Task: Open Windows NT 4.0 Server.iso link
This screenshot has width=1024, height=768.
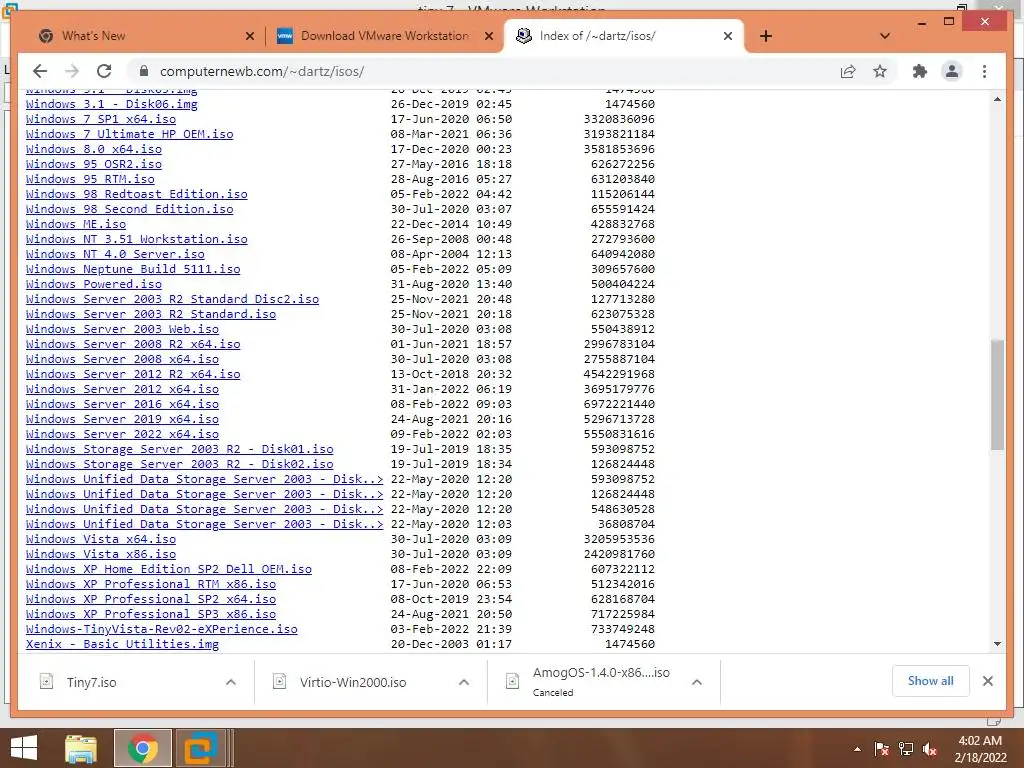Action: pos(115,254)
